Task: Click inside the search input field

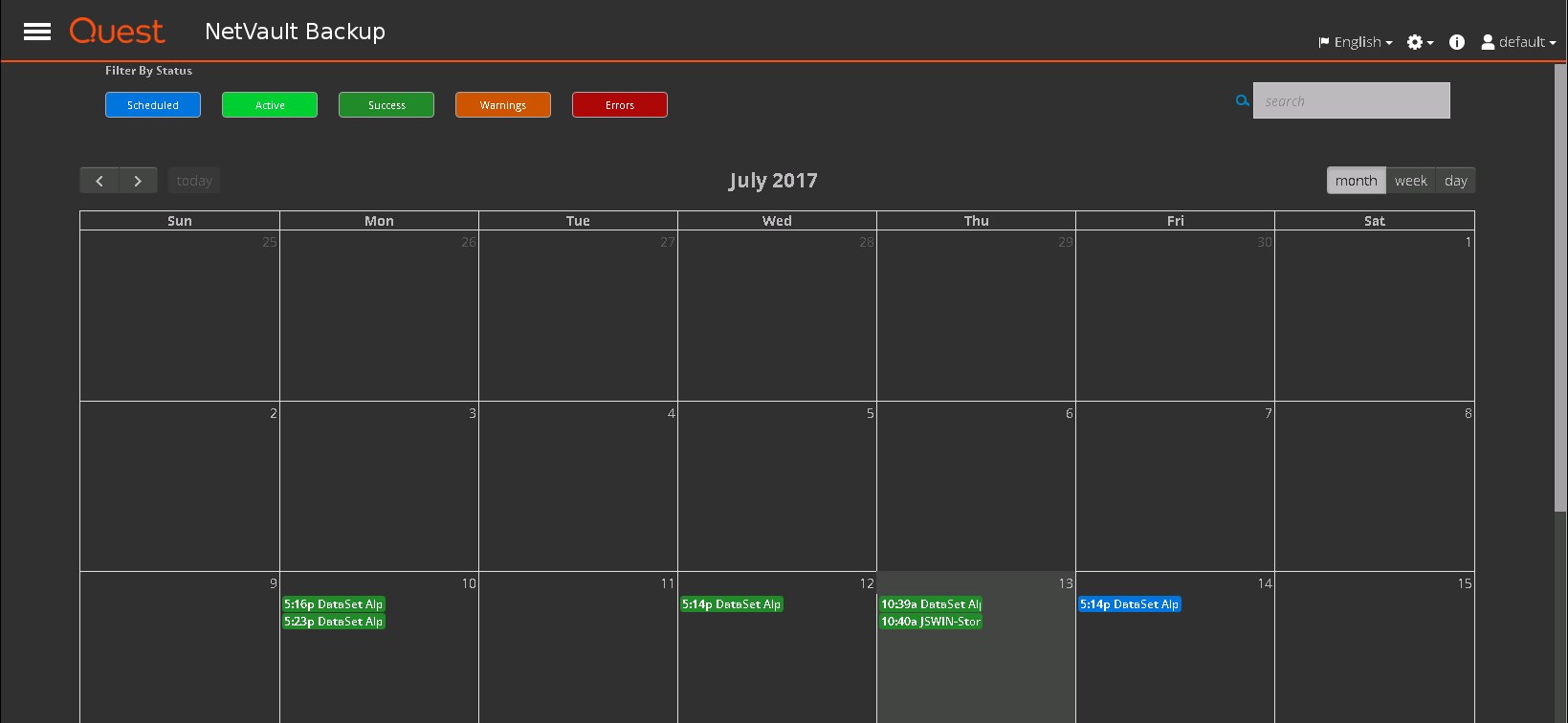Action: tap(1351, 100)
